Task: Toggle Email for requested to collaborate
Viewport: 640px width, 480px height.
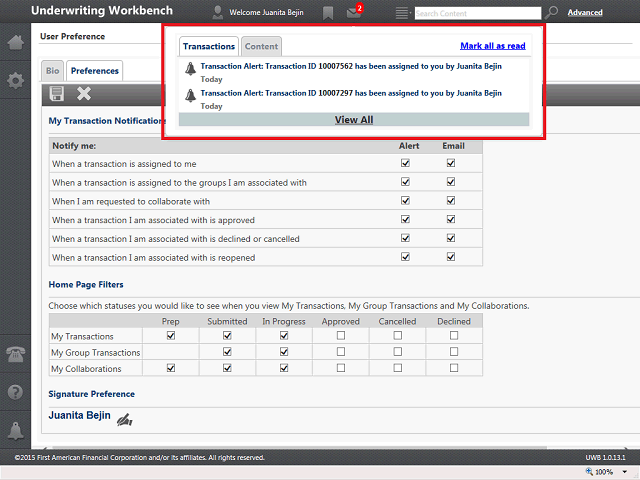Action: (451, 200)
